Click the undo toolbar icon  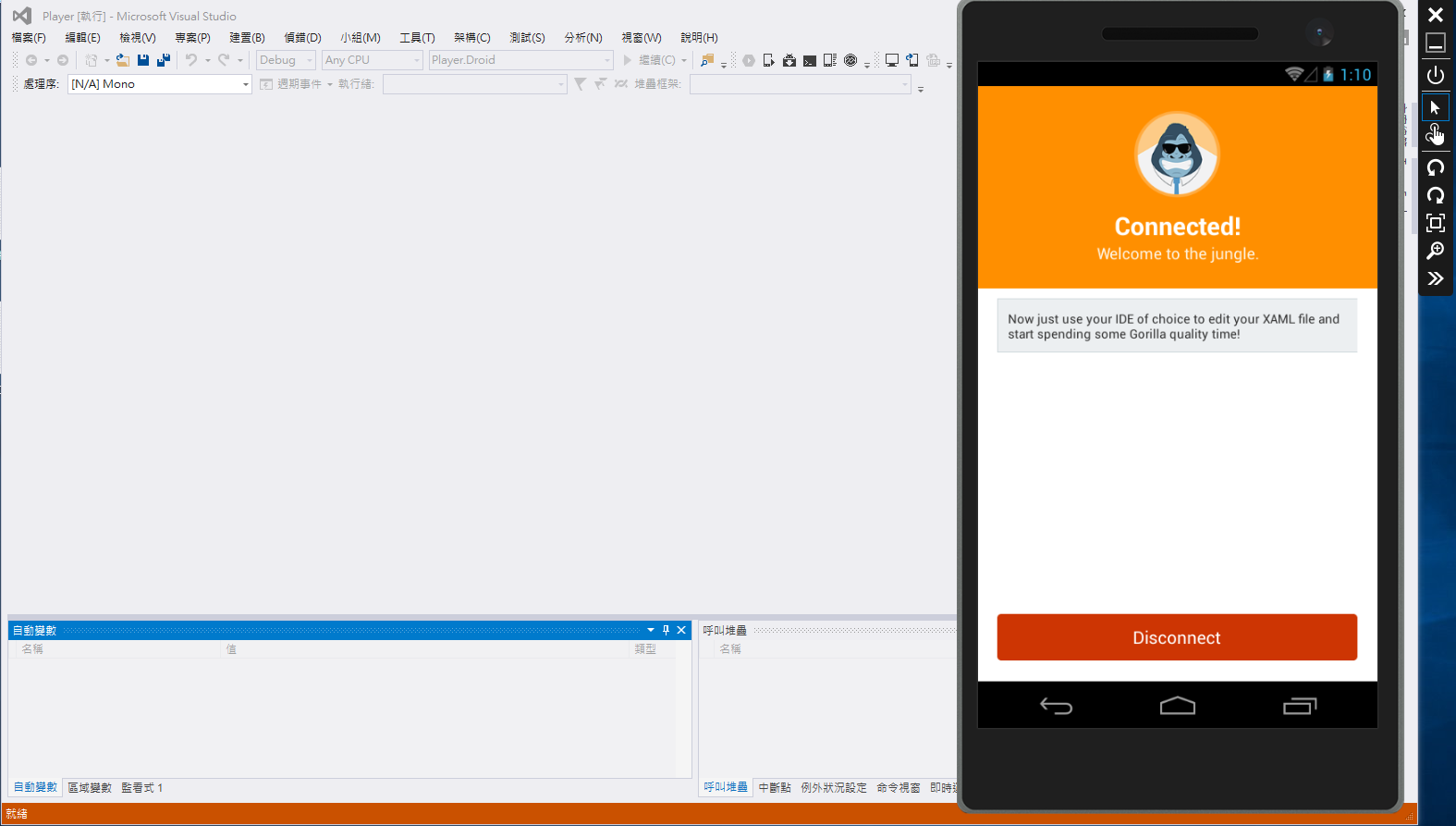click(191, 60)
